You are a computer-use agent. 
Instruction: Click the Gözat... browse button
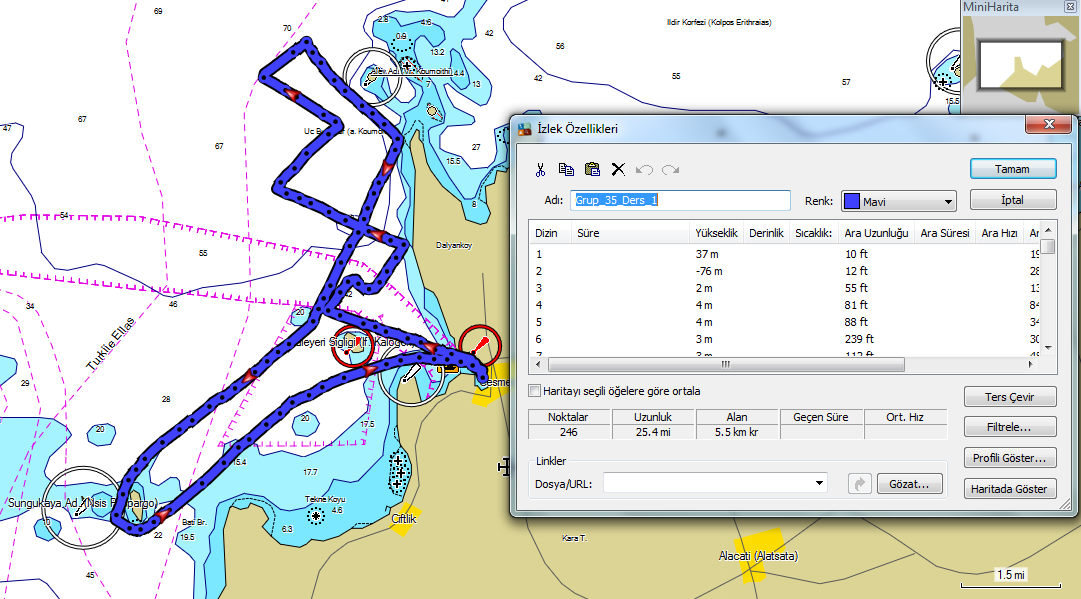(x=910, y=484)
